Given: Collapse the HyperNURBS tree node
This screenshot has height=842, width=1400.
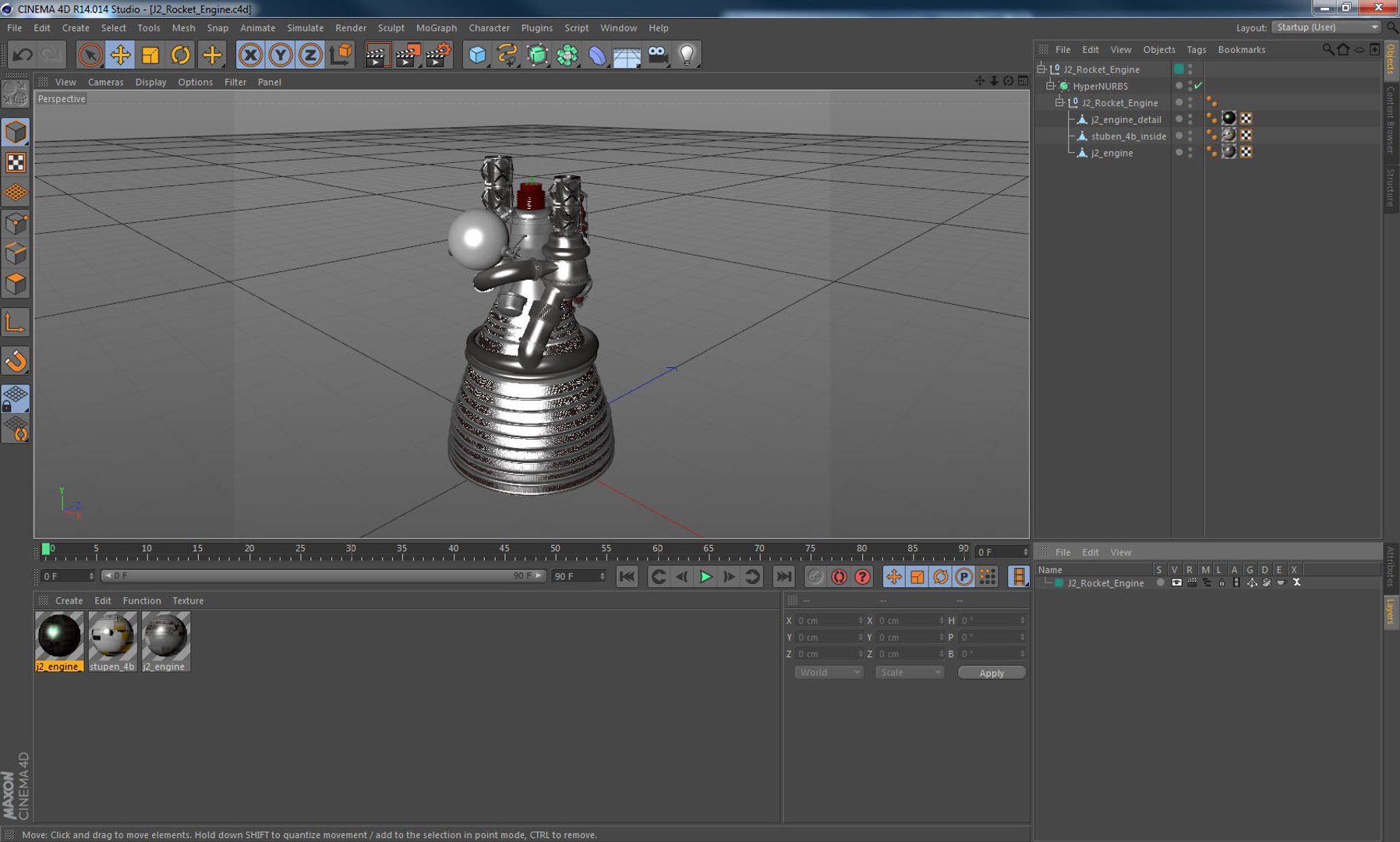Looking at the screenshot, I should 1050,86.
